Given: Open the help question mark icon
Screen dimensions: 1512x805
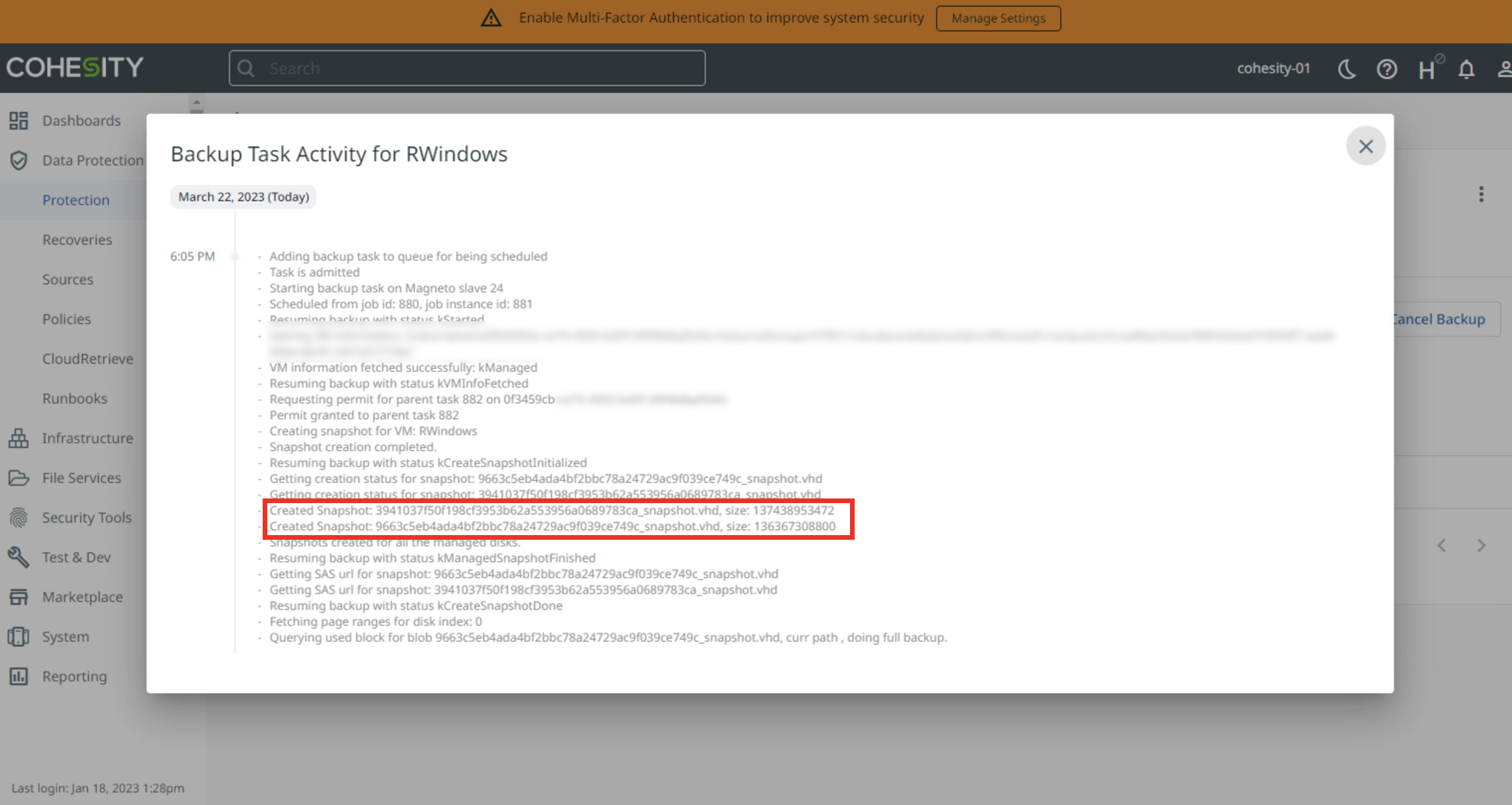Looking at the screenshot, I should coord(1387,69).
